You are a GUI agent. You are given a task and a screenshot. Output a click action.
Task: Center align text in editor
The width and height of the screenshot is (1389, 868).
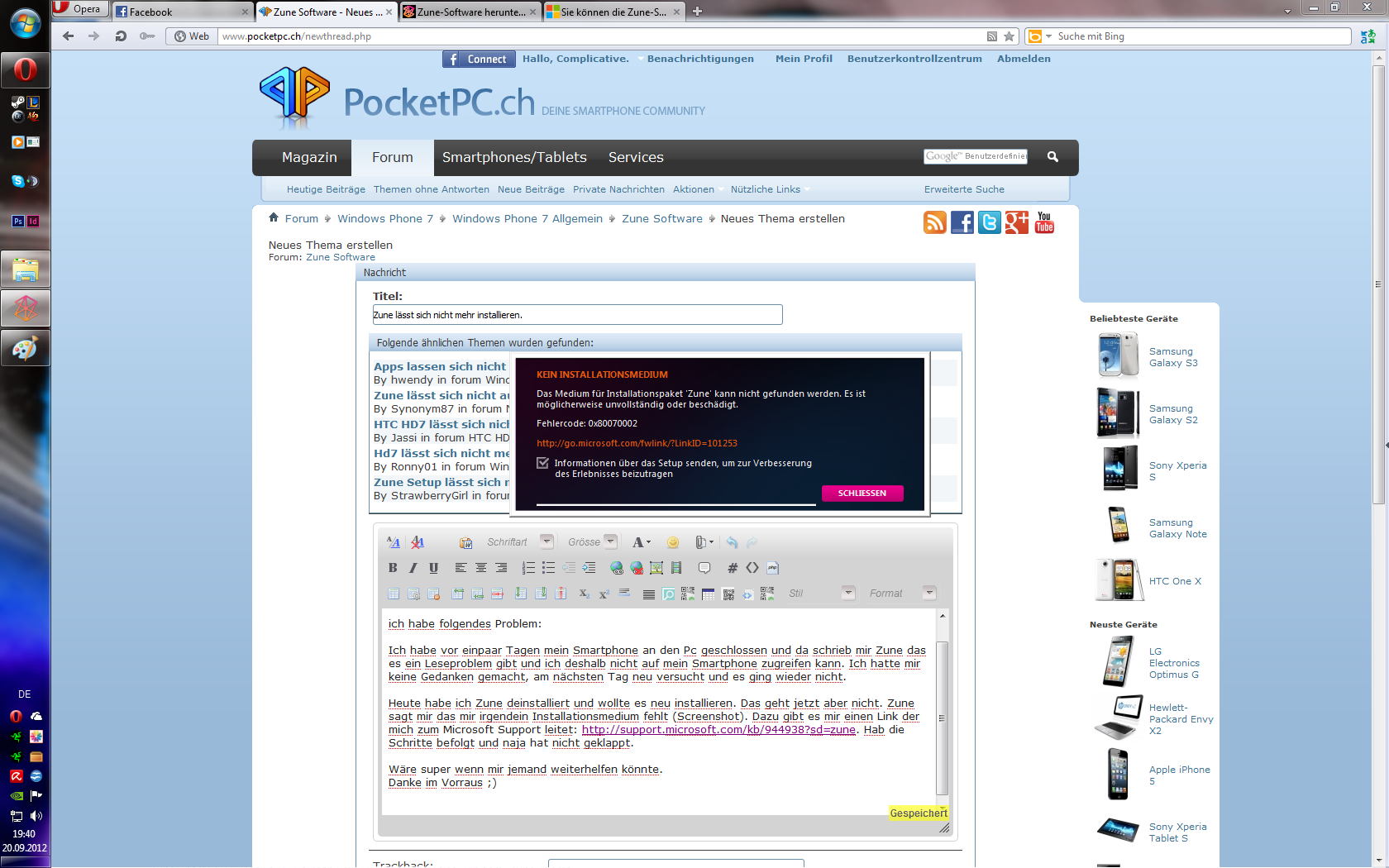pos(480,568)
